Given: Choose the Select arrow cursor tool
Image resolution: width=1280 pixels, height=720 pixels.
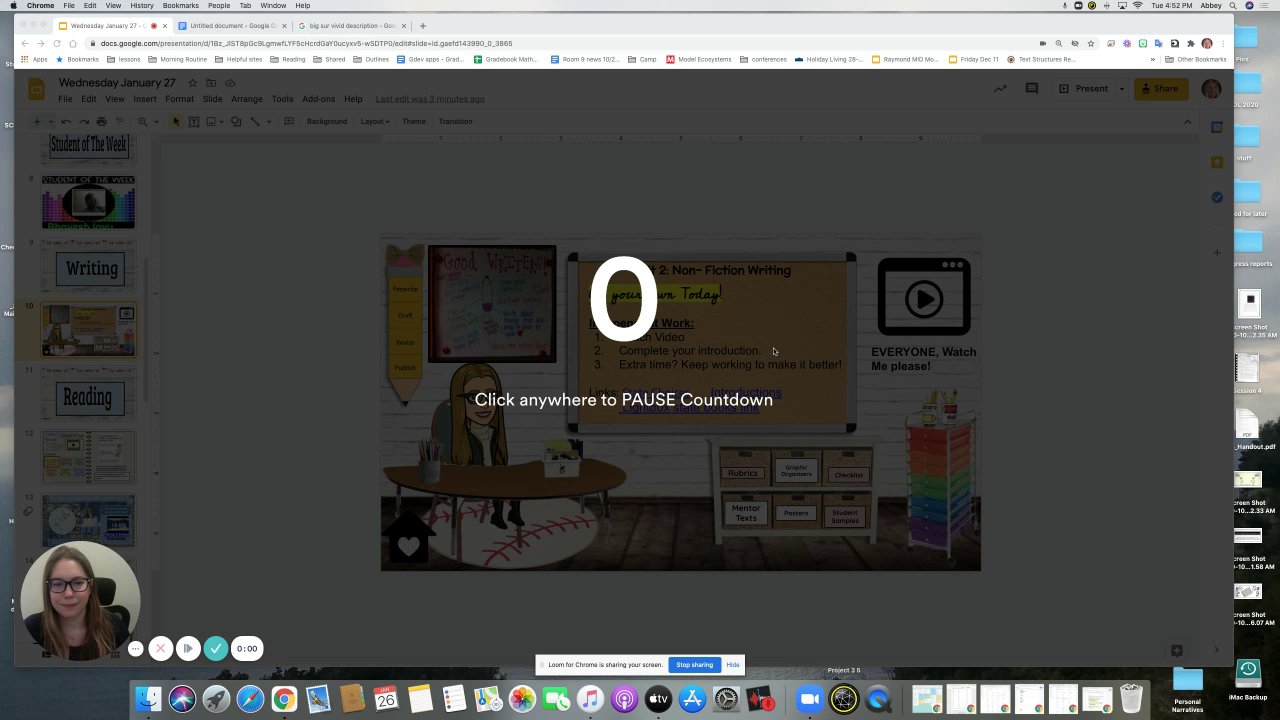Looking at the screenshot, I should click(x=176, y=122).
